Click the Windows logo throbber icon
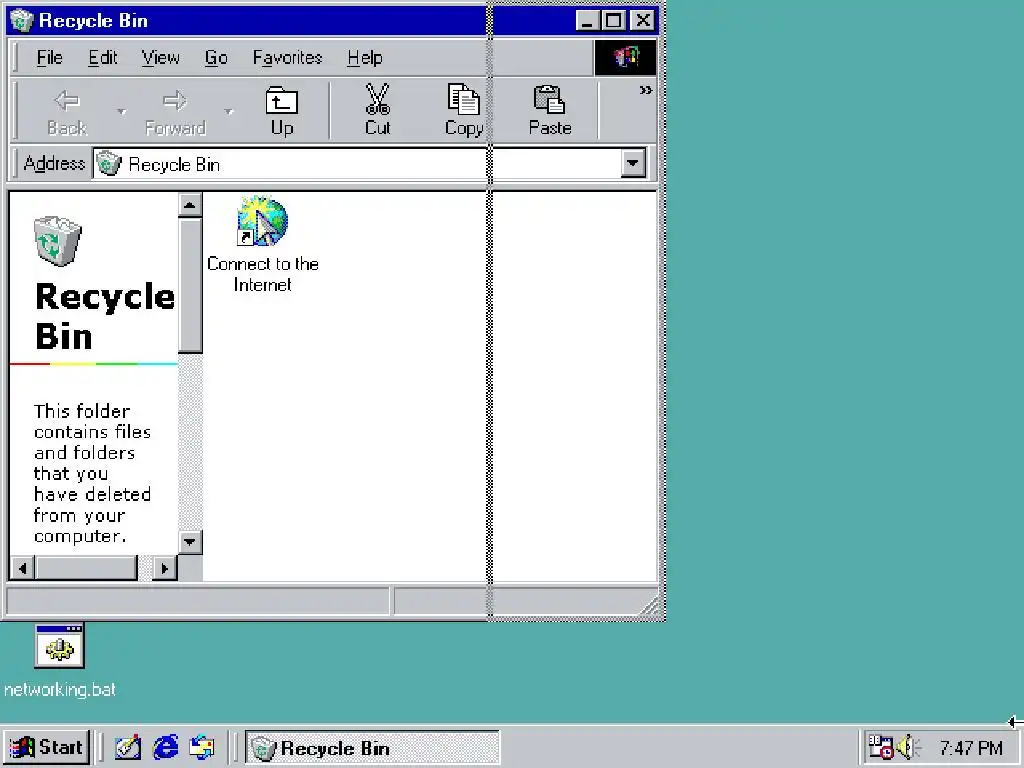This screenshot has height=768, width=1024. tap(626, 57)
